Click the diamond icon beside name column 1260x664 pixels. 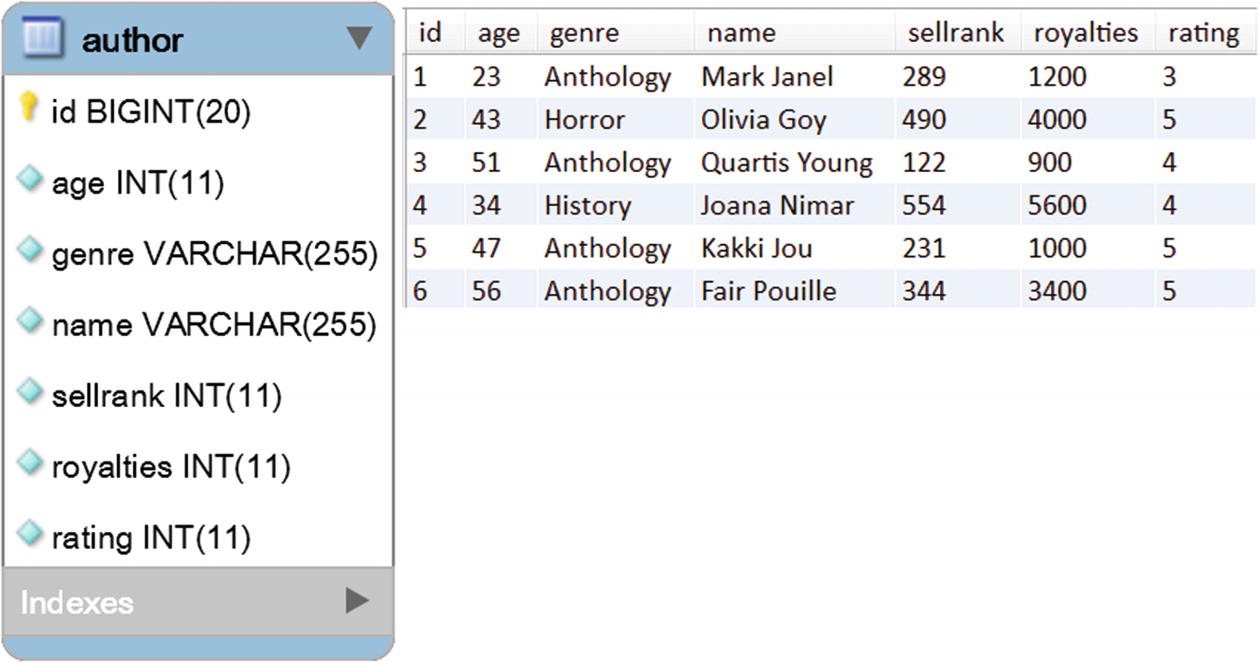point(31,321)
